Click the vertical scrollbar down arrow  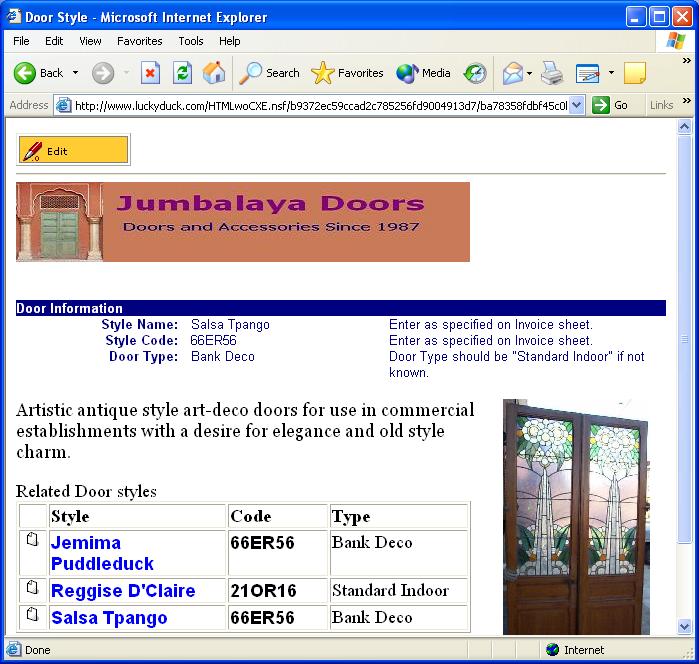coord(685,626)
